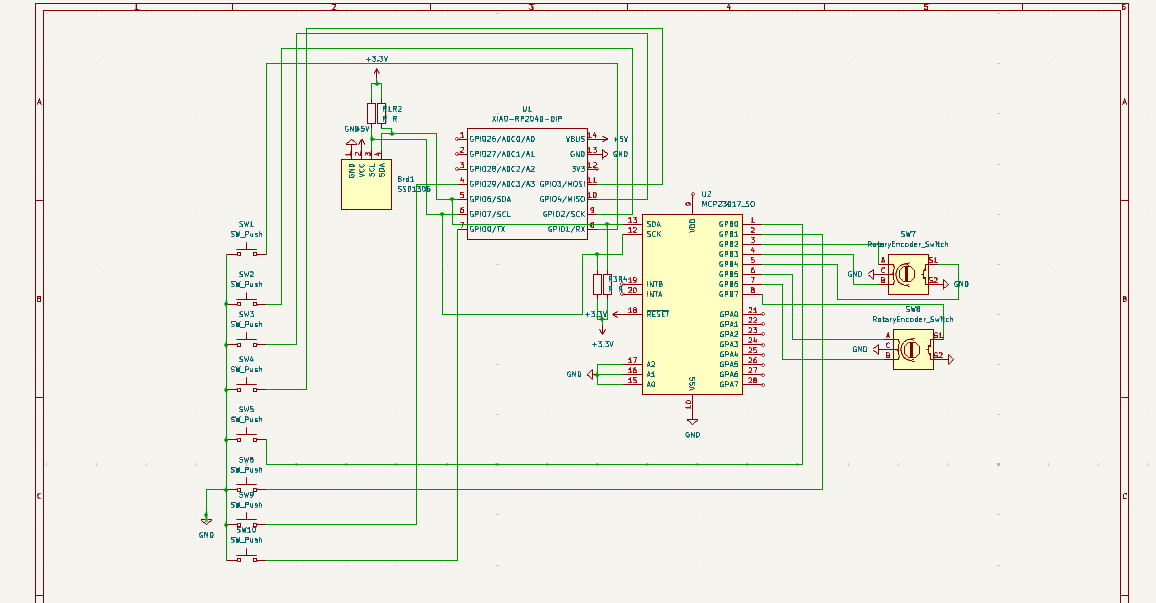Select resistor R1 near the +3.3V rail
Image resolution: width=1156 pixels, height=603 pixels.
(x=371, y=112)
